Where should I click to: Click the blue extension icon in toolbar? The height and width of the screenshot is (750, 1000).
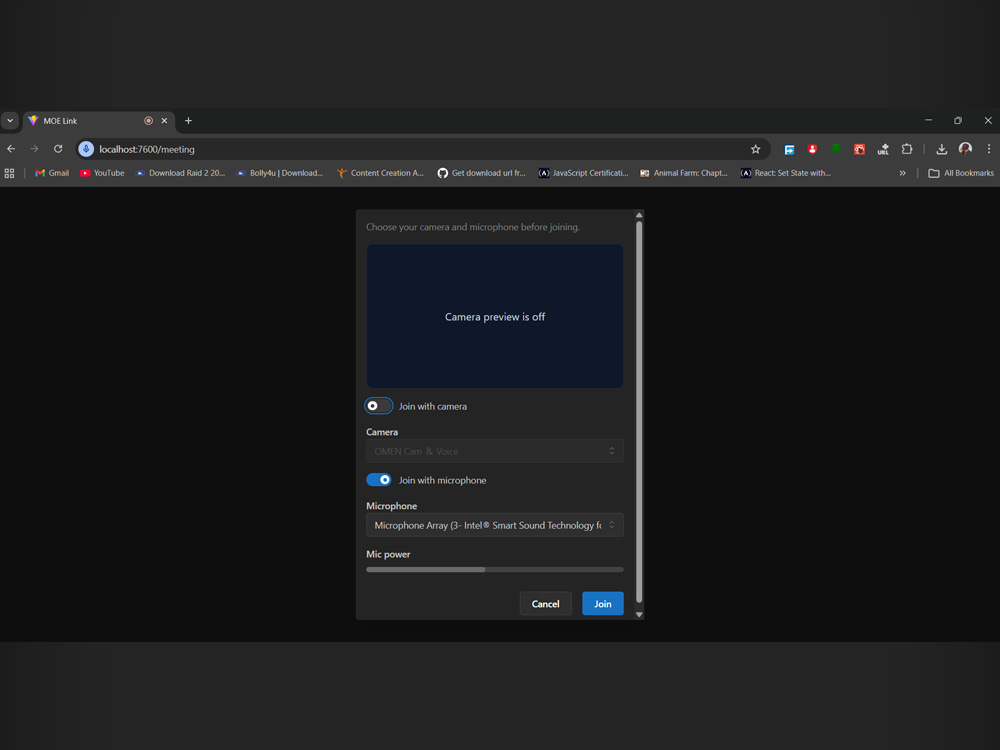pyautogui.click(x=789, y=149)
